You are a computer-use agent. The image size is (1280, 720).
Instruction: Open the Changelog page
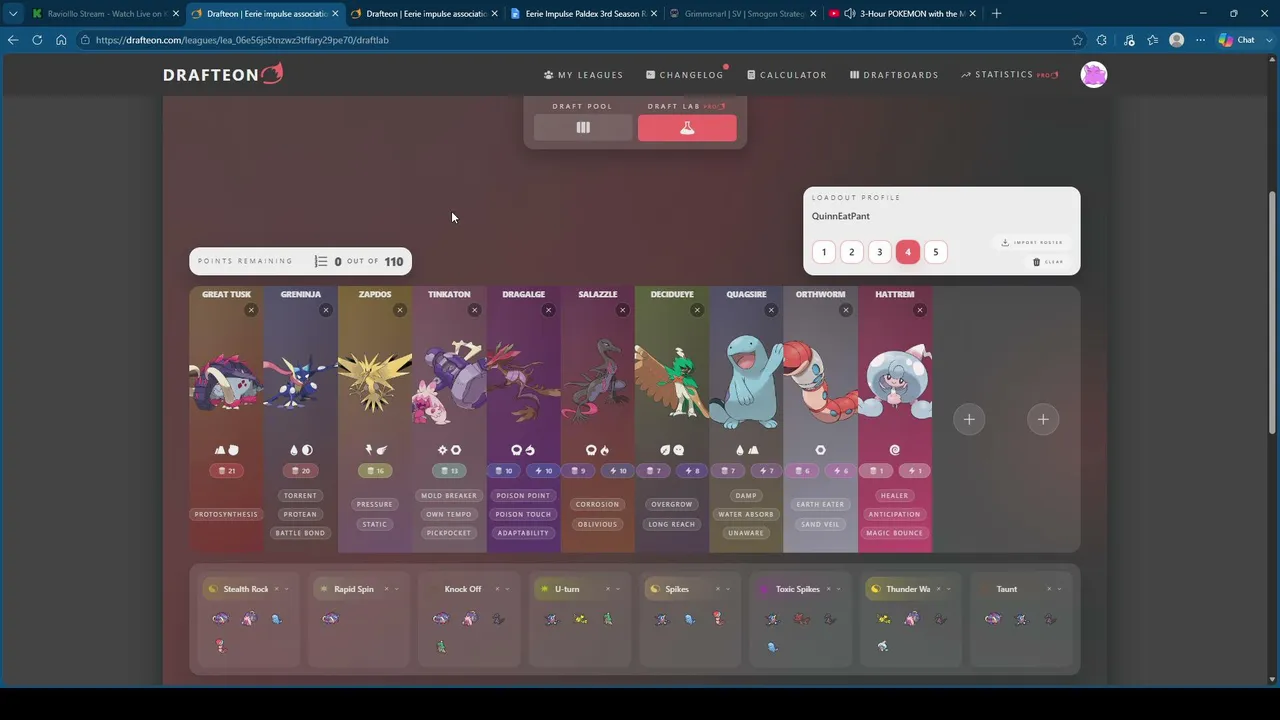tap(685, 75)
